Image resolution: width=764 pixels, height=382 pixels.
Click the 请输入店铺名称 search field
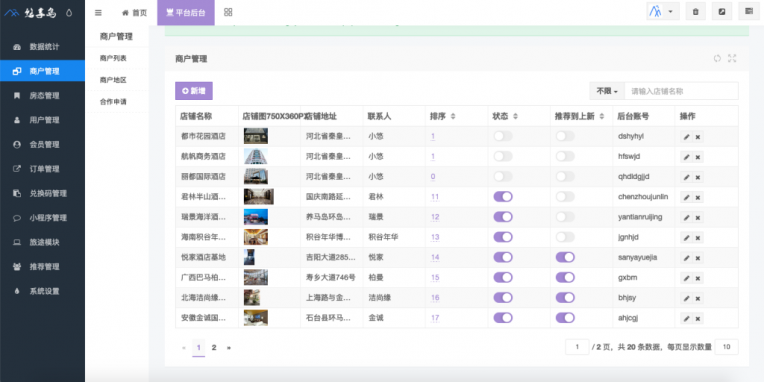(x=681, y=91)
